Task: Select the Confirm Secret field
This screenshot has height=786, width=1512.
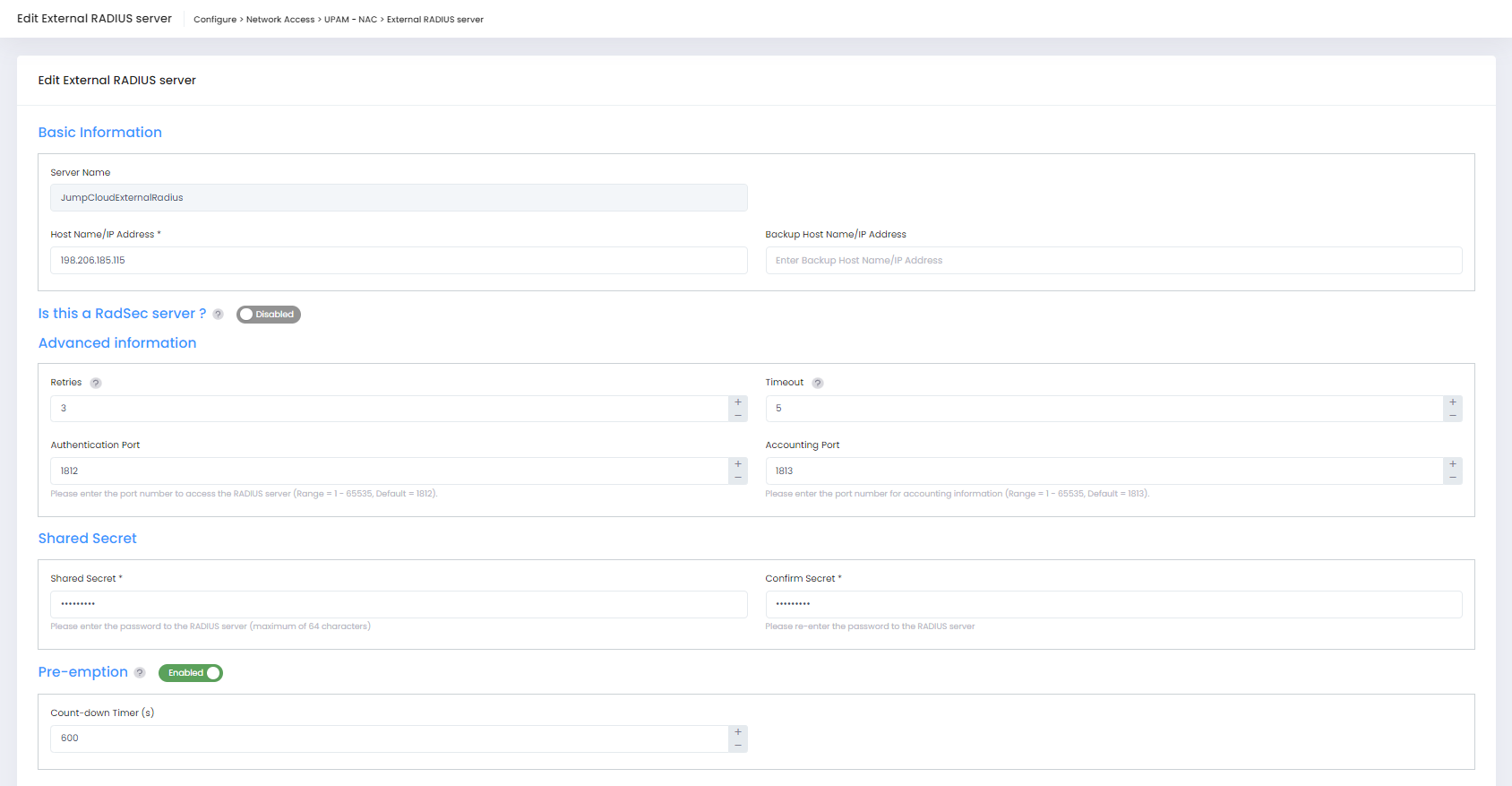Action: coord(1113,605)
